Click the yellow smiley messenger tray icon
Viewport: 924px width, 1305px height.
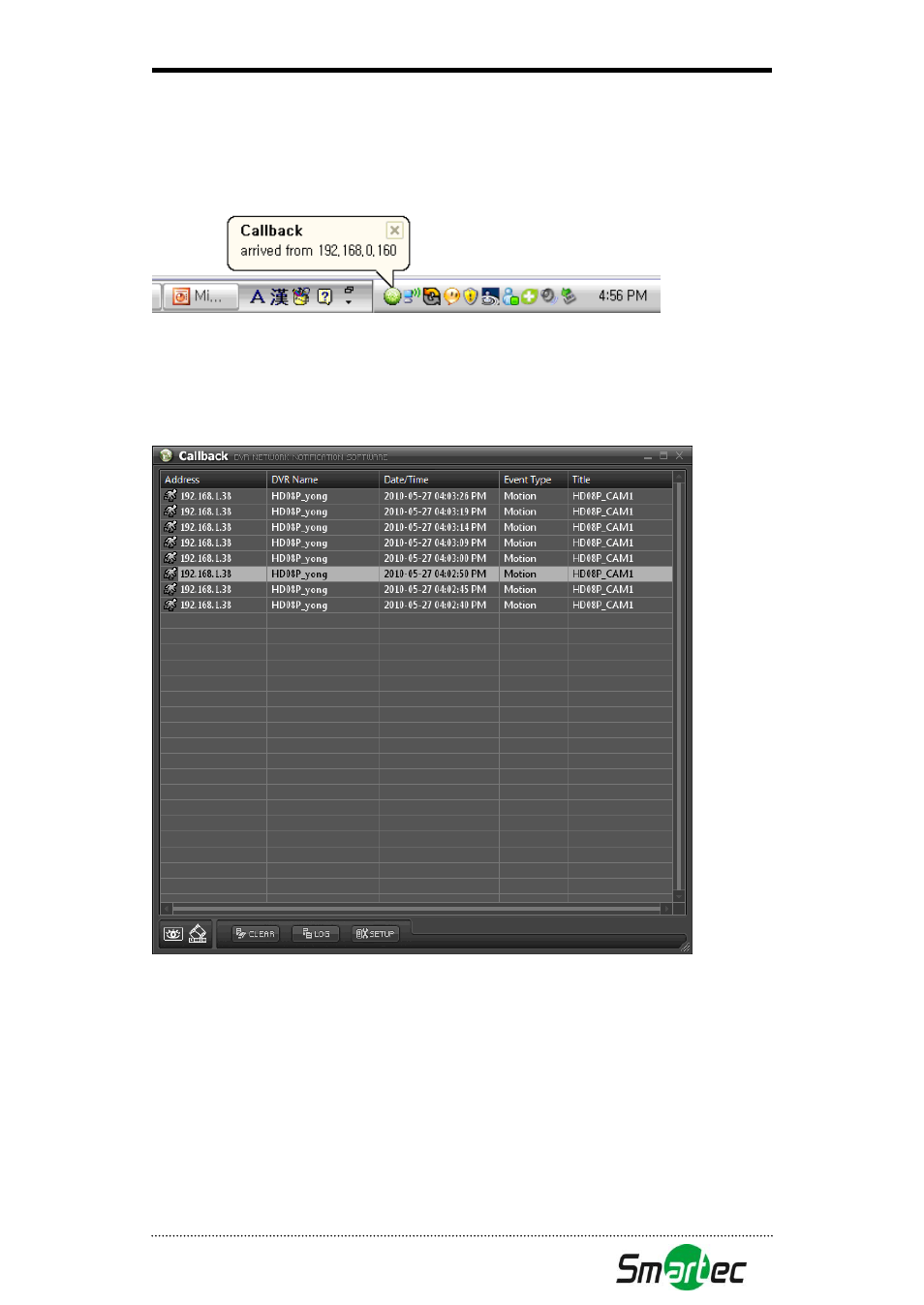[451, 296]
